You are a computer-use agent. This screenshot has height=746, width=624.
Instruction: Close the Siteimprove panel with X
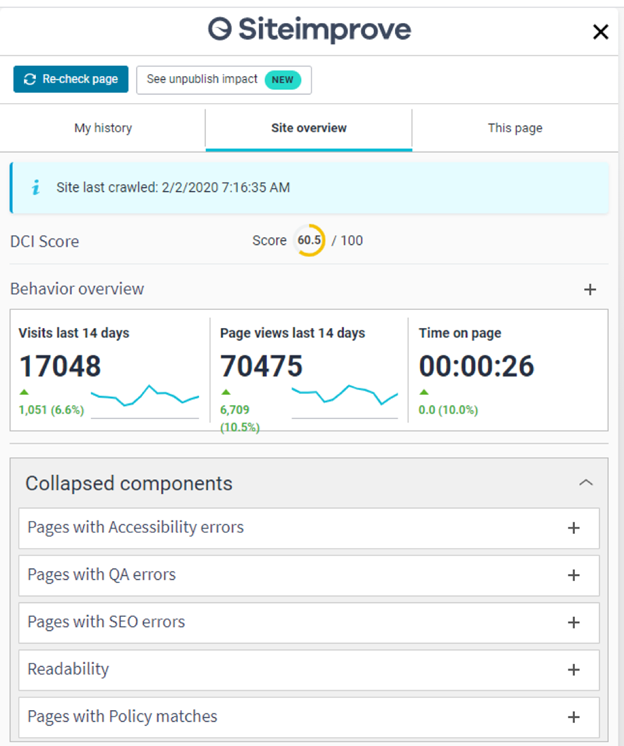600,32
